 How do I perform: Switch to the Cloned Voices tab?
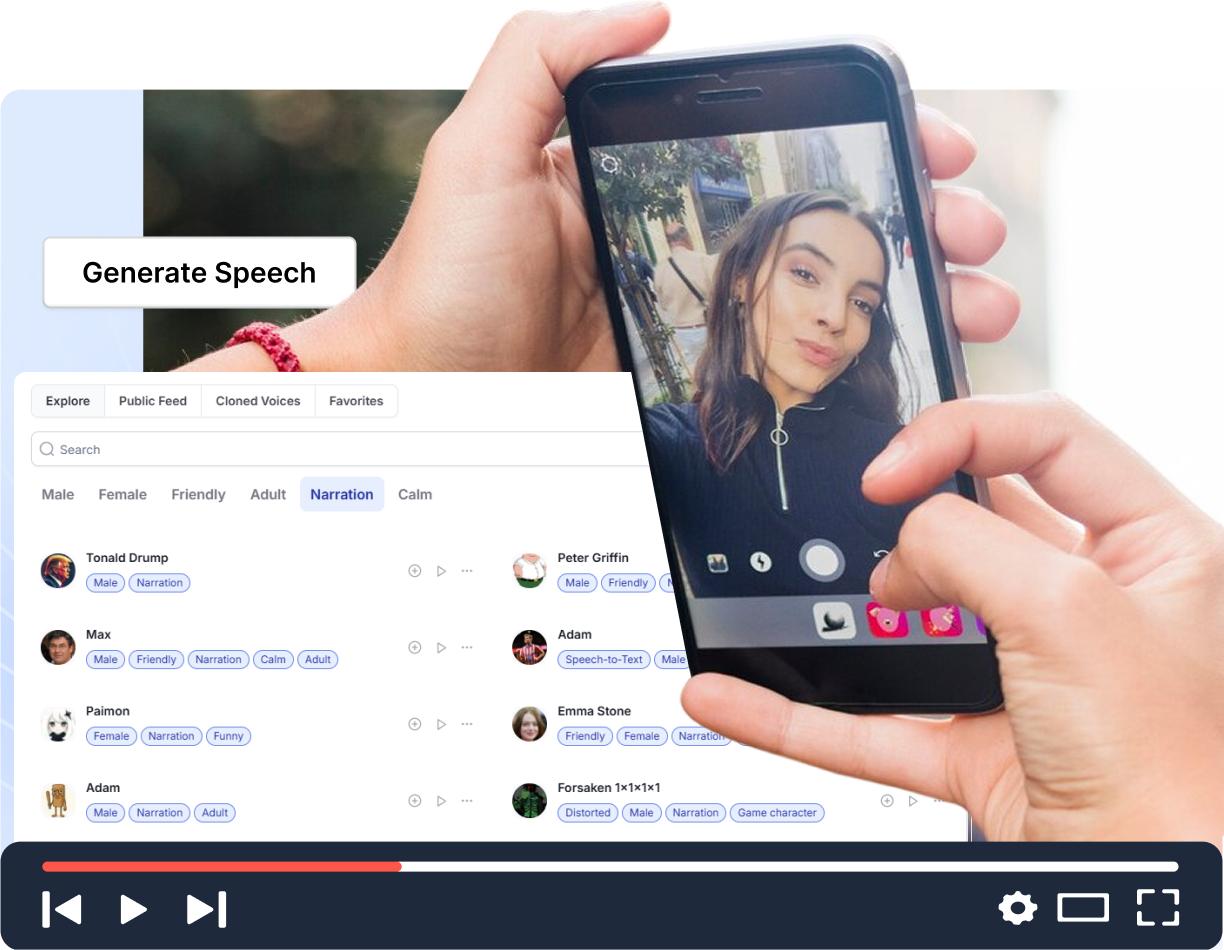click(257, 401)
